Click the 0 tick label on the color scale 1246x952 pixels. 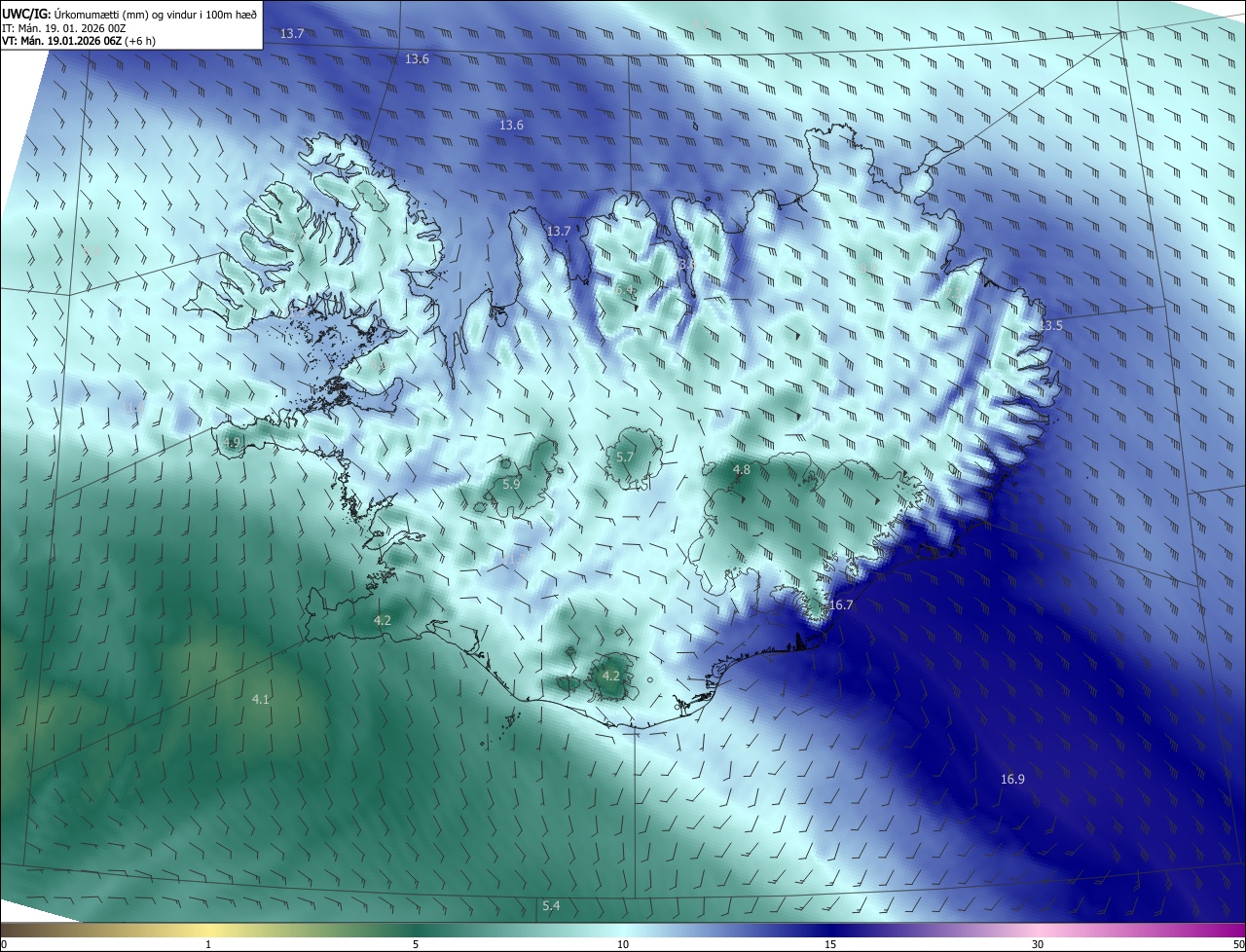(x=4, y=945)
